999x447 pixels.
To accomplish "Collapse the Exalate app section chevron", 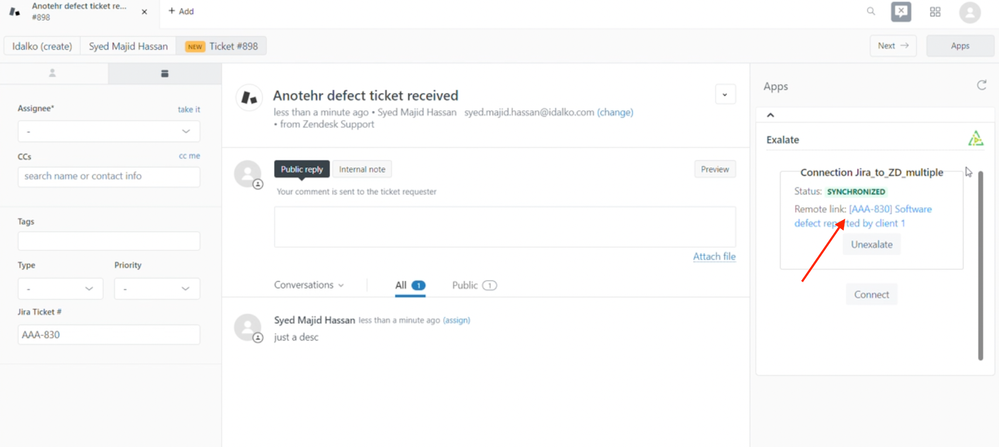I will click(770, 115).
